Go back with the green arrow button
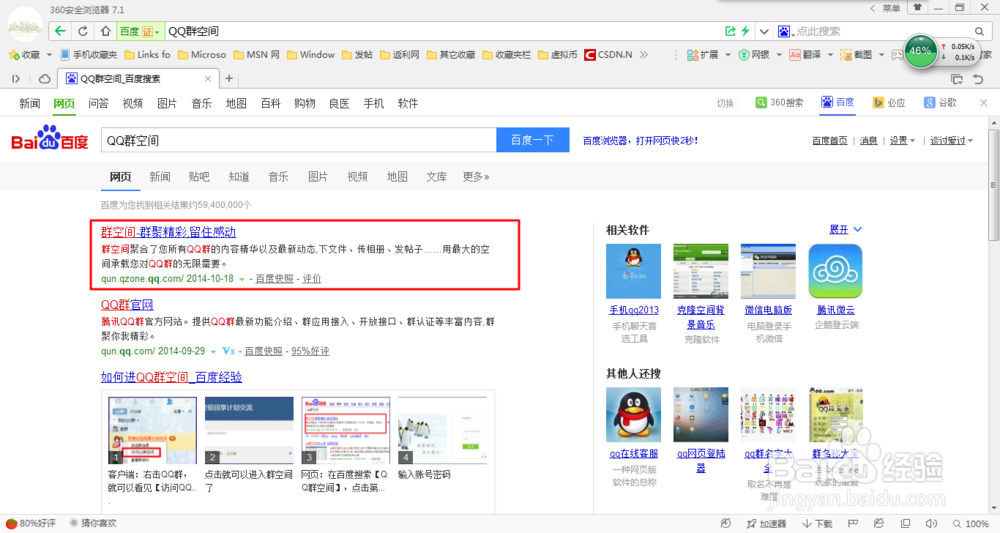This screenshot has height=533, width=1000. coord(60,31)
